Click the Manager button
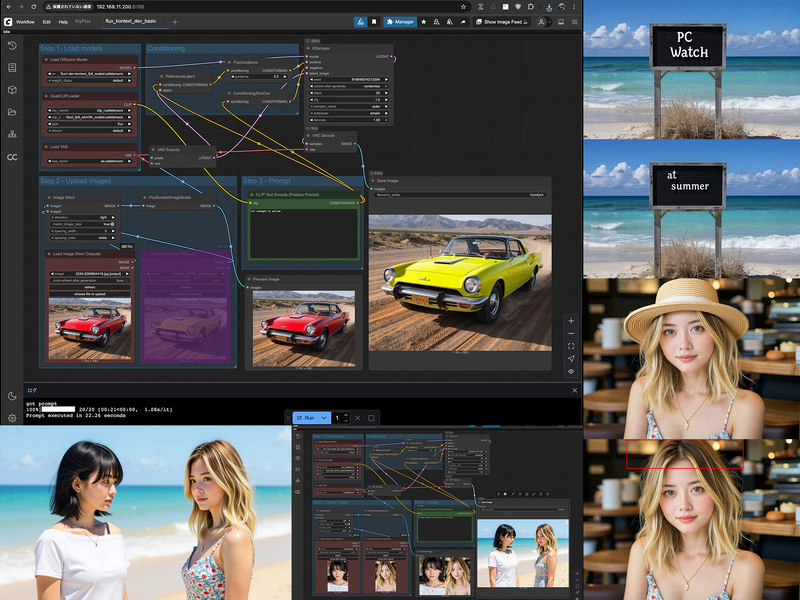The width and height of the screenshot is (800, 600). (400, 22)
